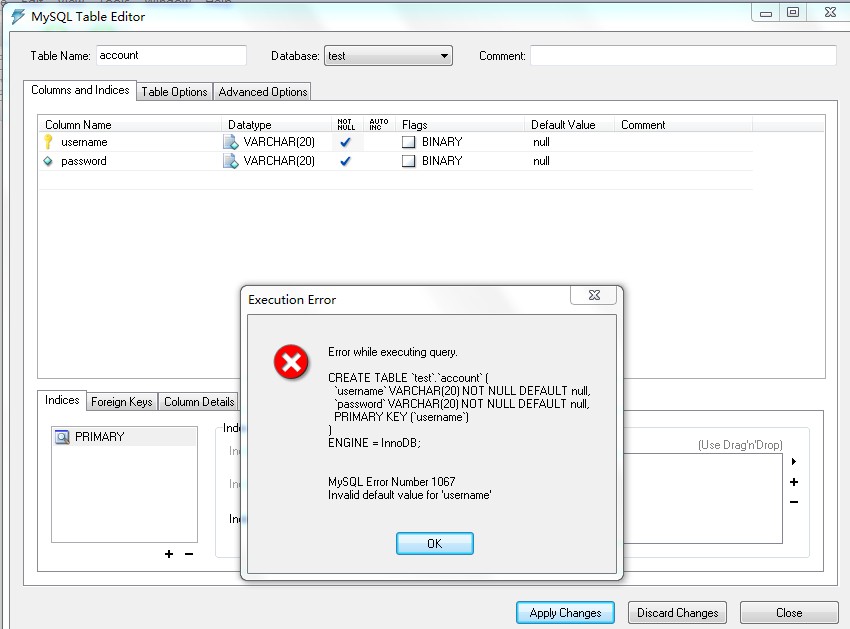Click VARCHAR(20) datatype for username

[x=279, y=142]
